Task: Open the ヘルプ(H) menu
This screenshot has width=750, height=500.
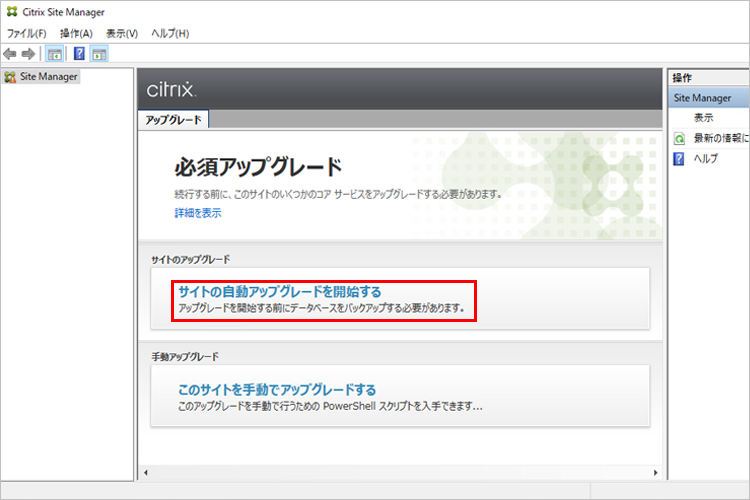Action: click(x=170, y=33)
